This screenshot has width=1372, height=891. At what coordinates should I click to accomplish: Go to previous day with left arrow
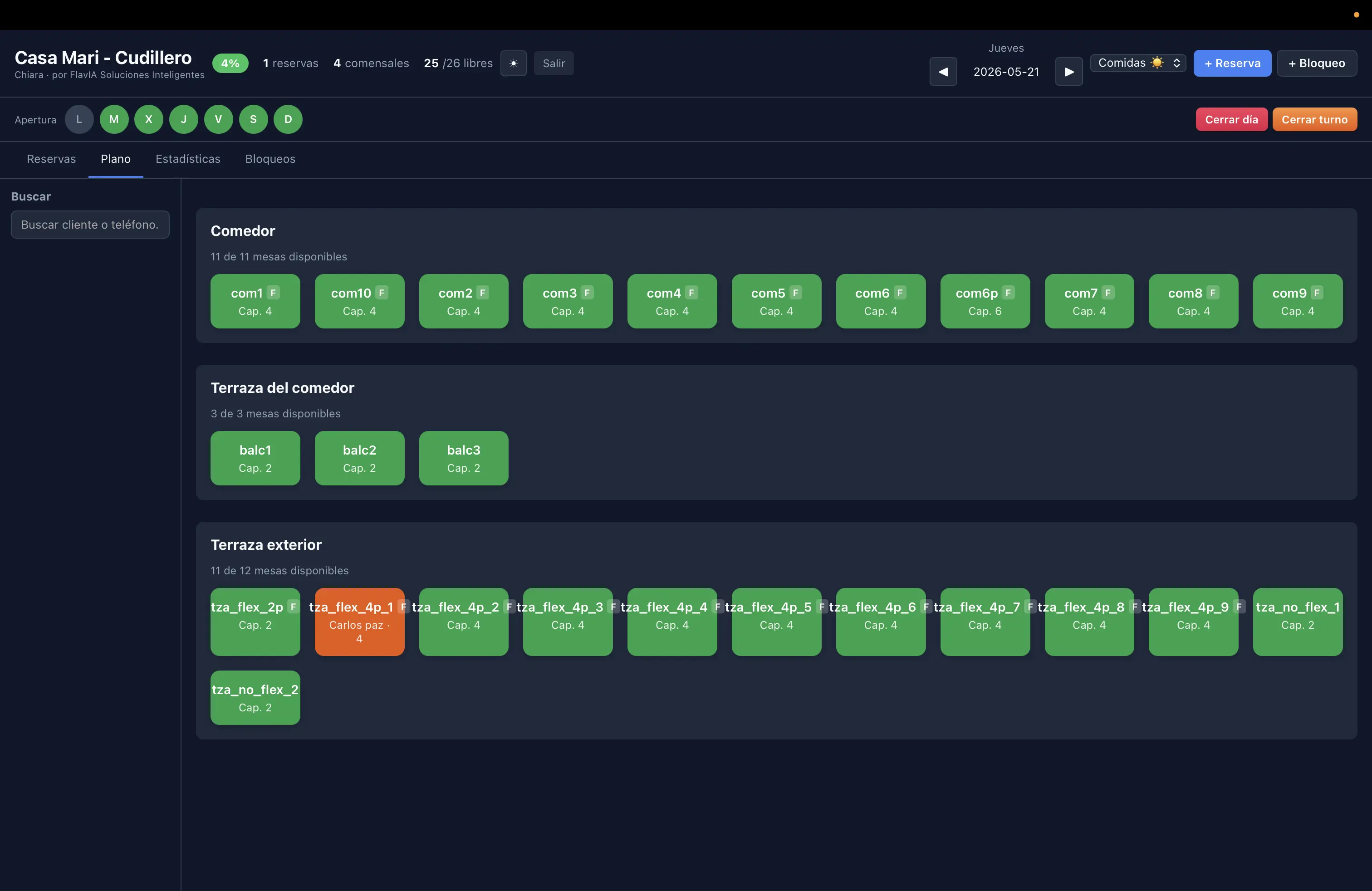[943, 72]
